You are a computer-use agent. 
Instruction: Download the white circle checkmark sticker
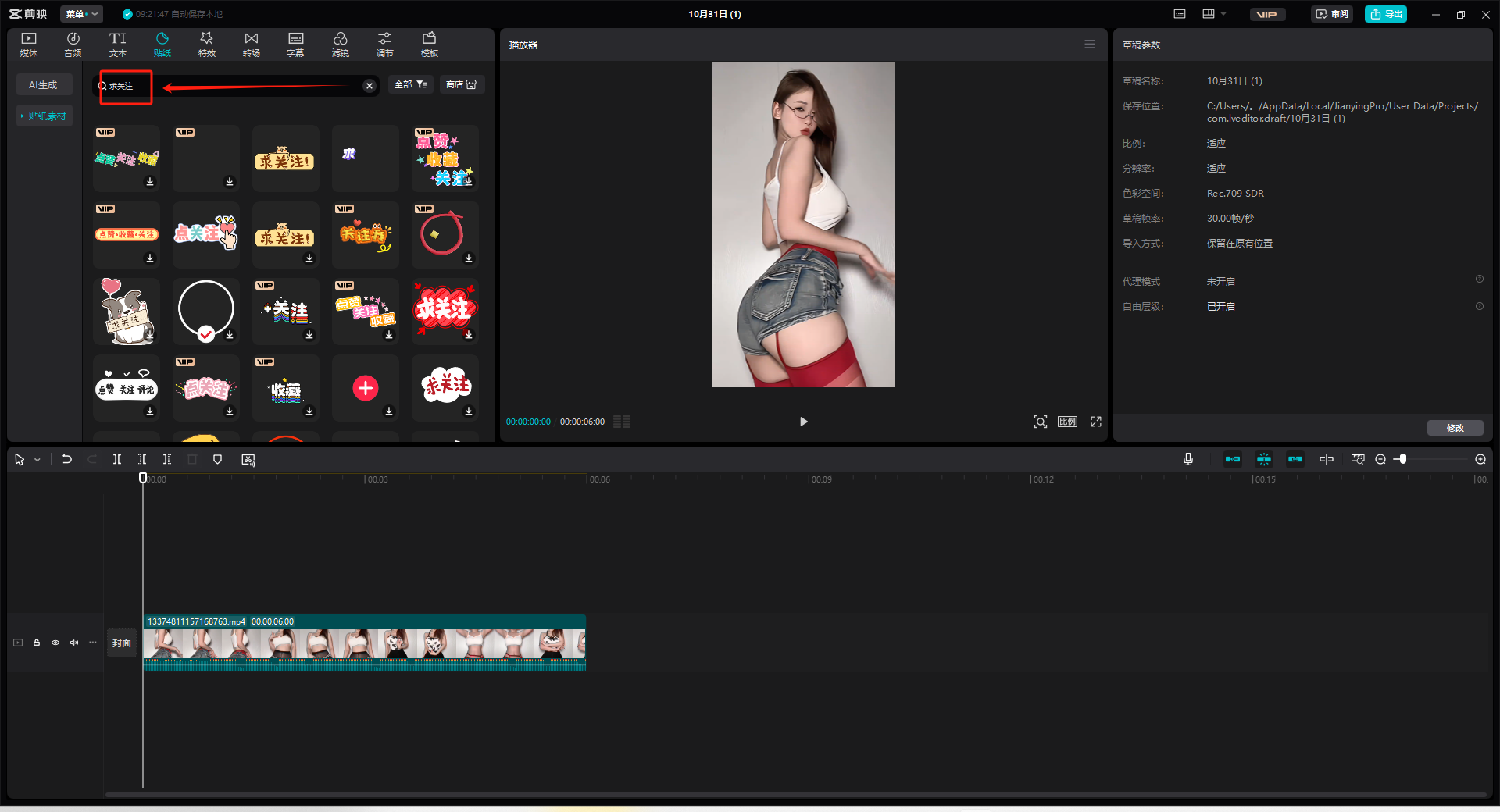tap(230, 335)
